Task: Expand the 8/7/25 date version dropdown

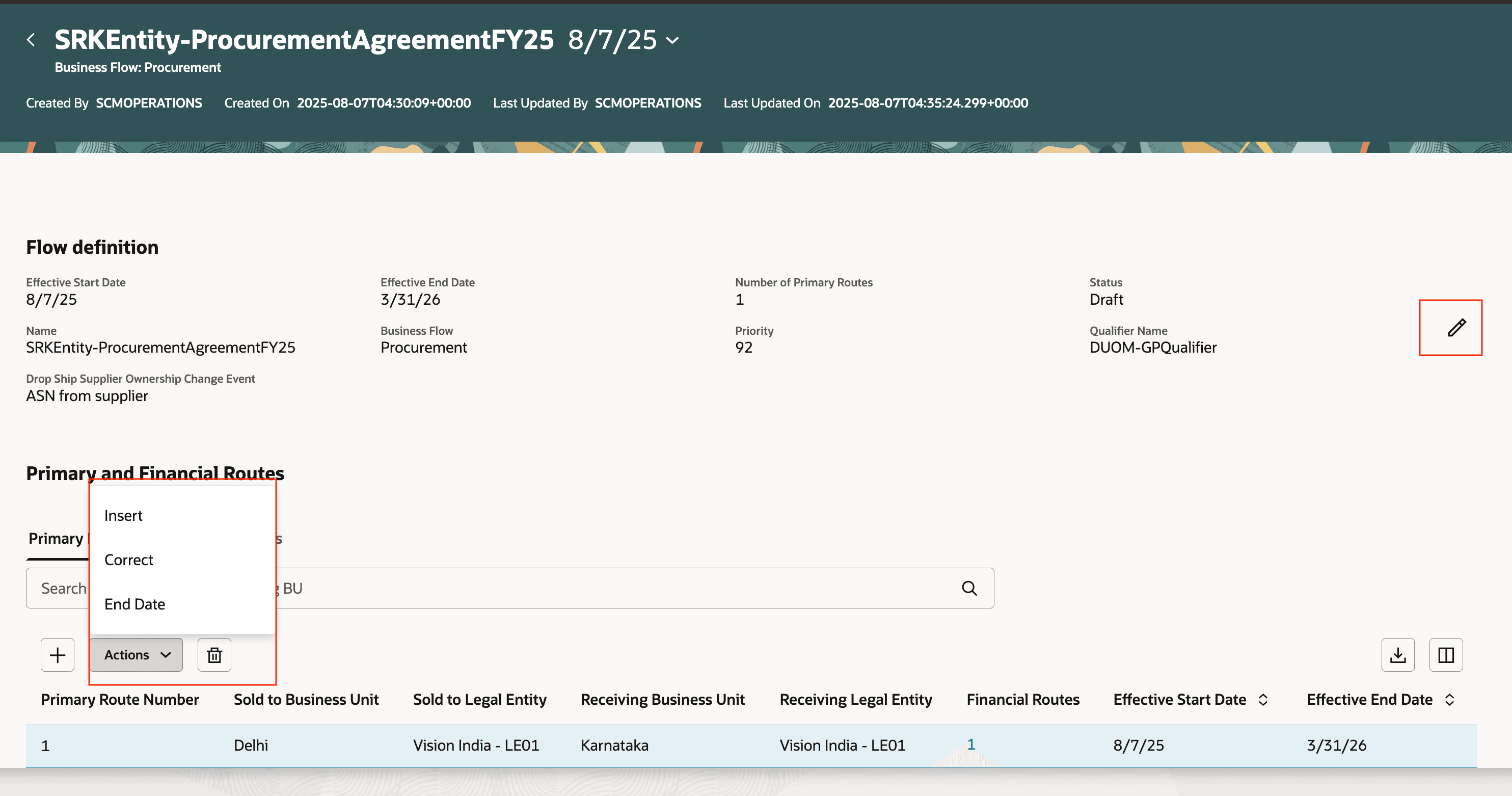Action: (x=672, y=40)
